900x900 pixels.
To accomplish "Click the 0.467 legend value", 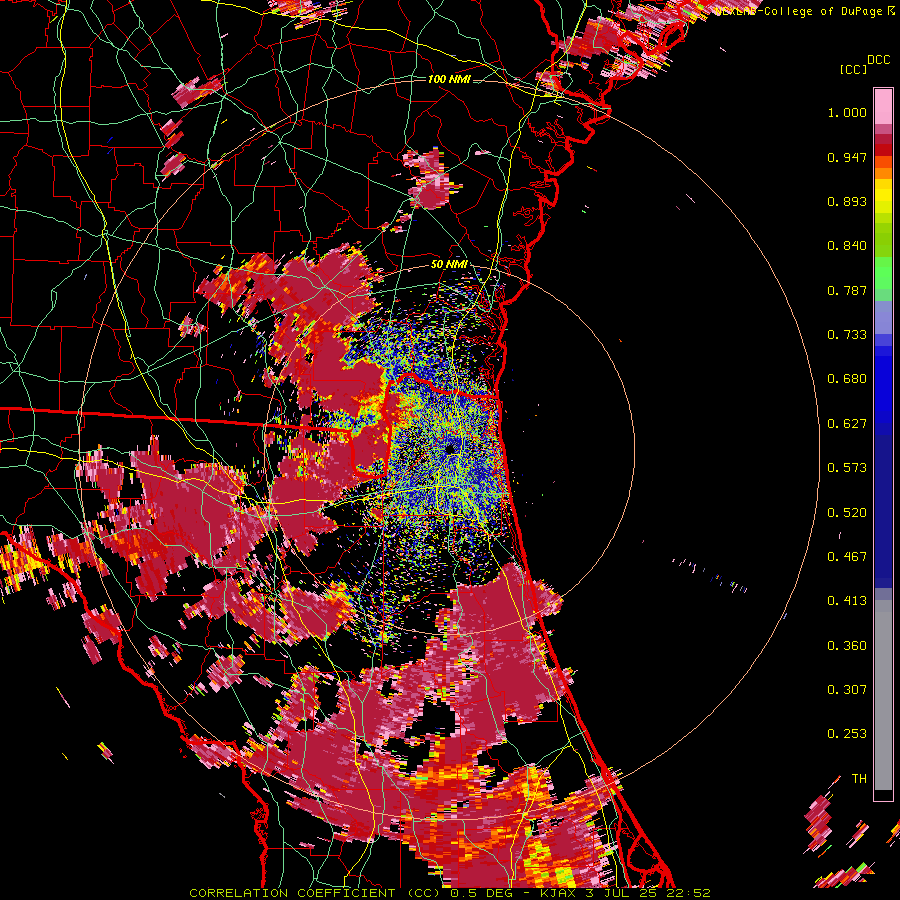I will [x=847, y=557].
